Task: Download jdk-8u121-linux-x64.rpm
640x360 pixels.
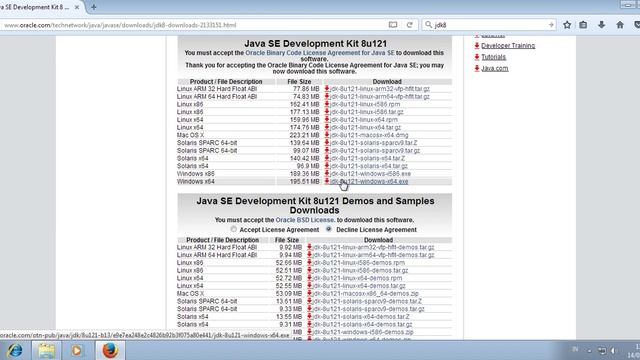Action: pyautogui.click(x=364, y=120)
